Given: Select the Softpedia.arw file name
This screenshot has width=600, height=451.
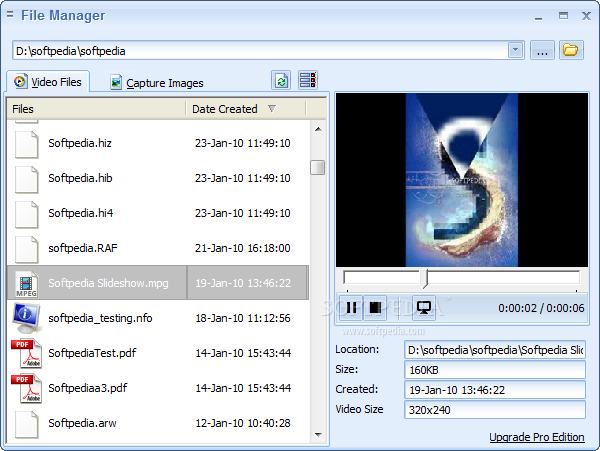Looking at the screenshot, I should [x=82, y=423].
